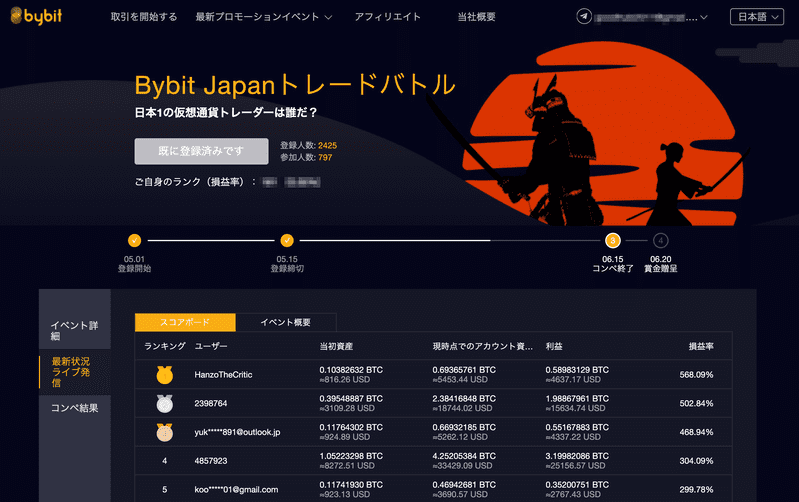Image resolution: width=799 pixels, height=502 pixels.
Task: Click rank number 4
Action: click(x=165, y=461)
